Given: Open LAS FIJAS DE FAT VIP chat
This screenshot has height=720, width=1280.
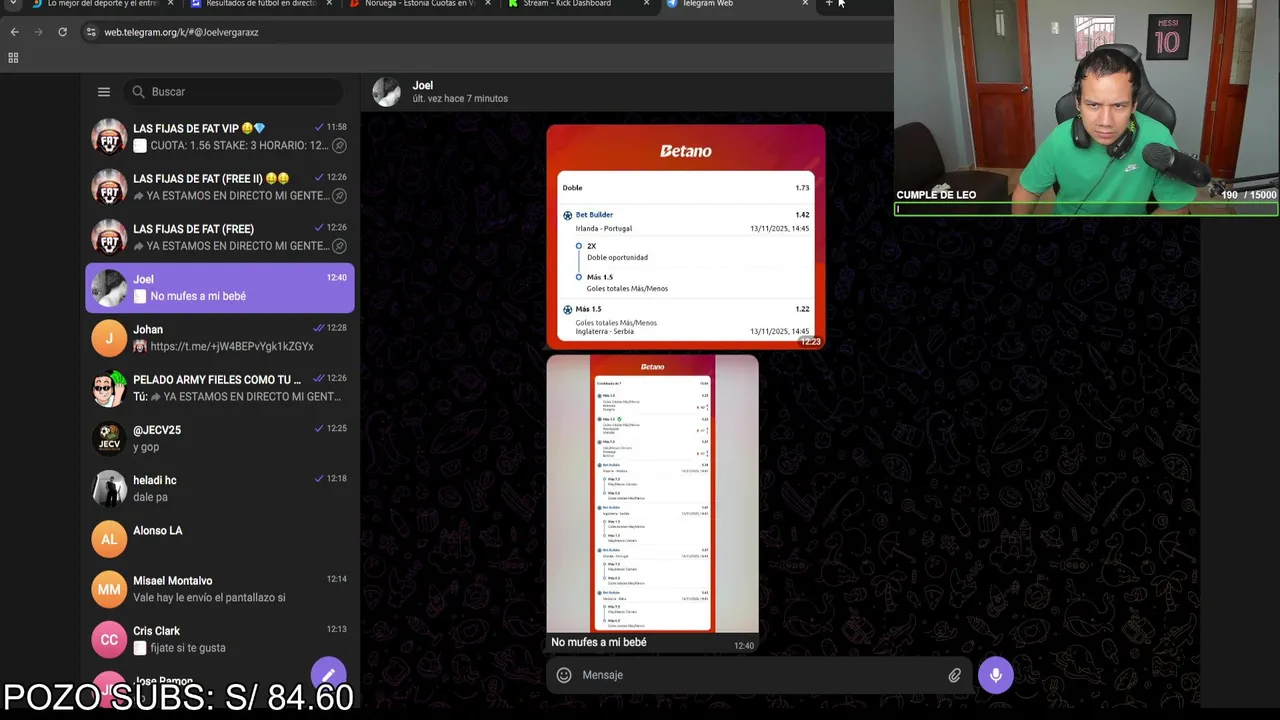Looking at the screenshot, I should (x=220, y=137).
